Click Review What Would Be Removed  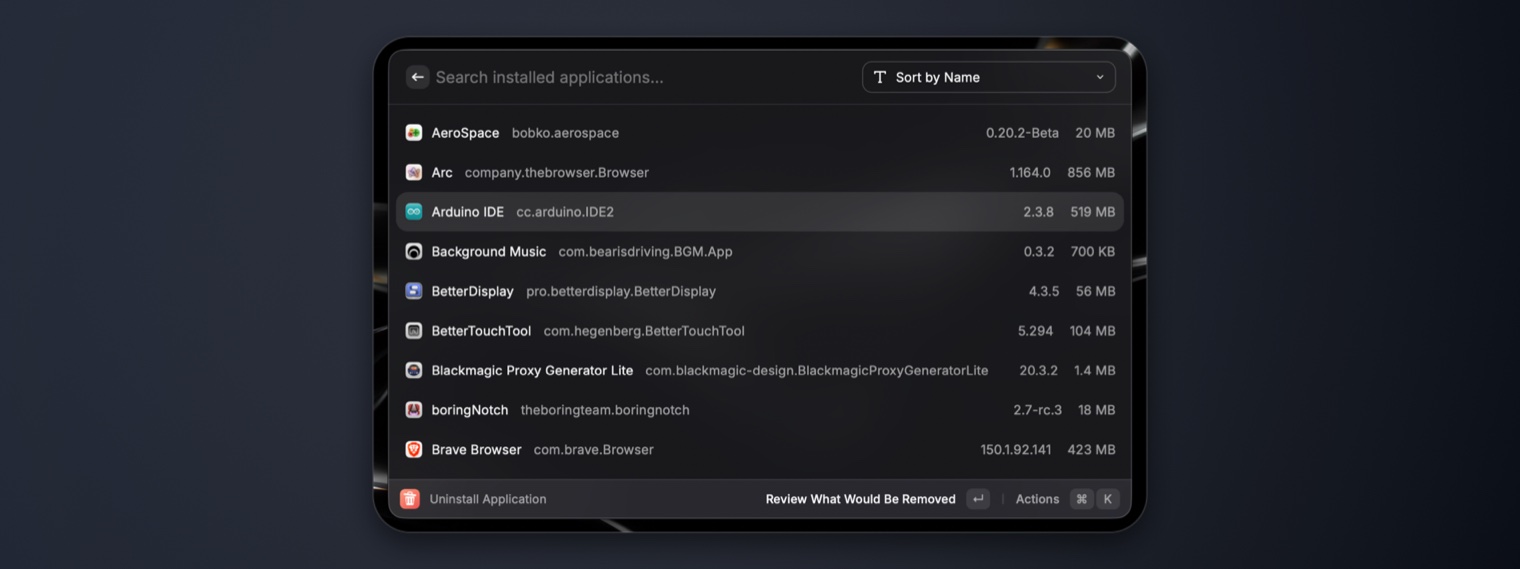point(860,499)
